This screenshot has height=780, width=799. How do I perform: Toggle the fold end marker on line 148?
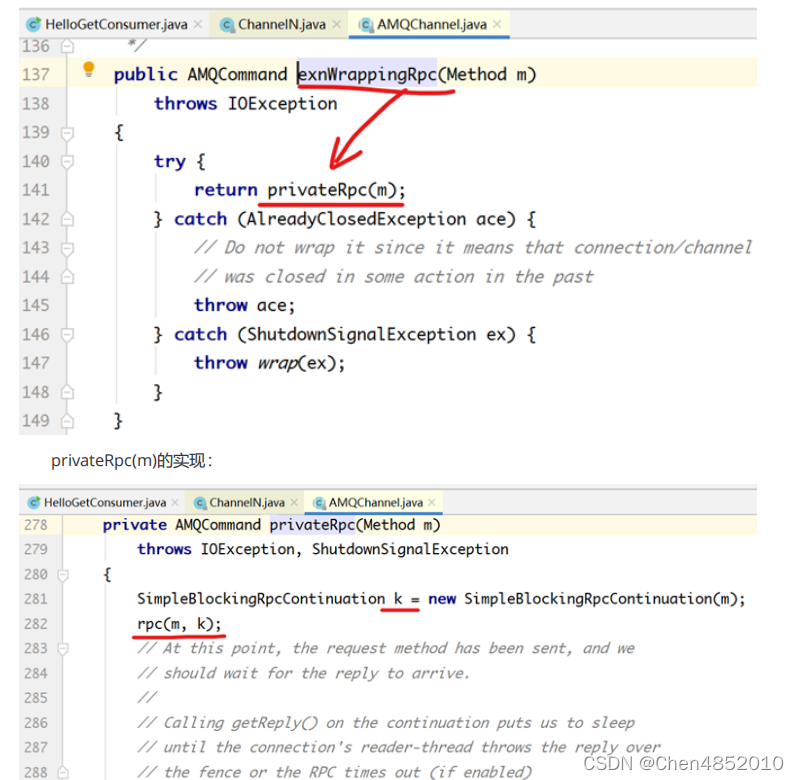(67, 392)
